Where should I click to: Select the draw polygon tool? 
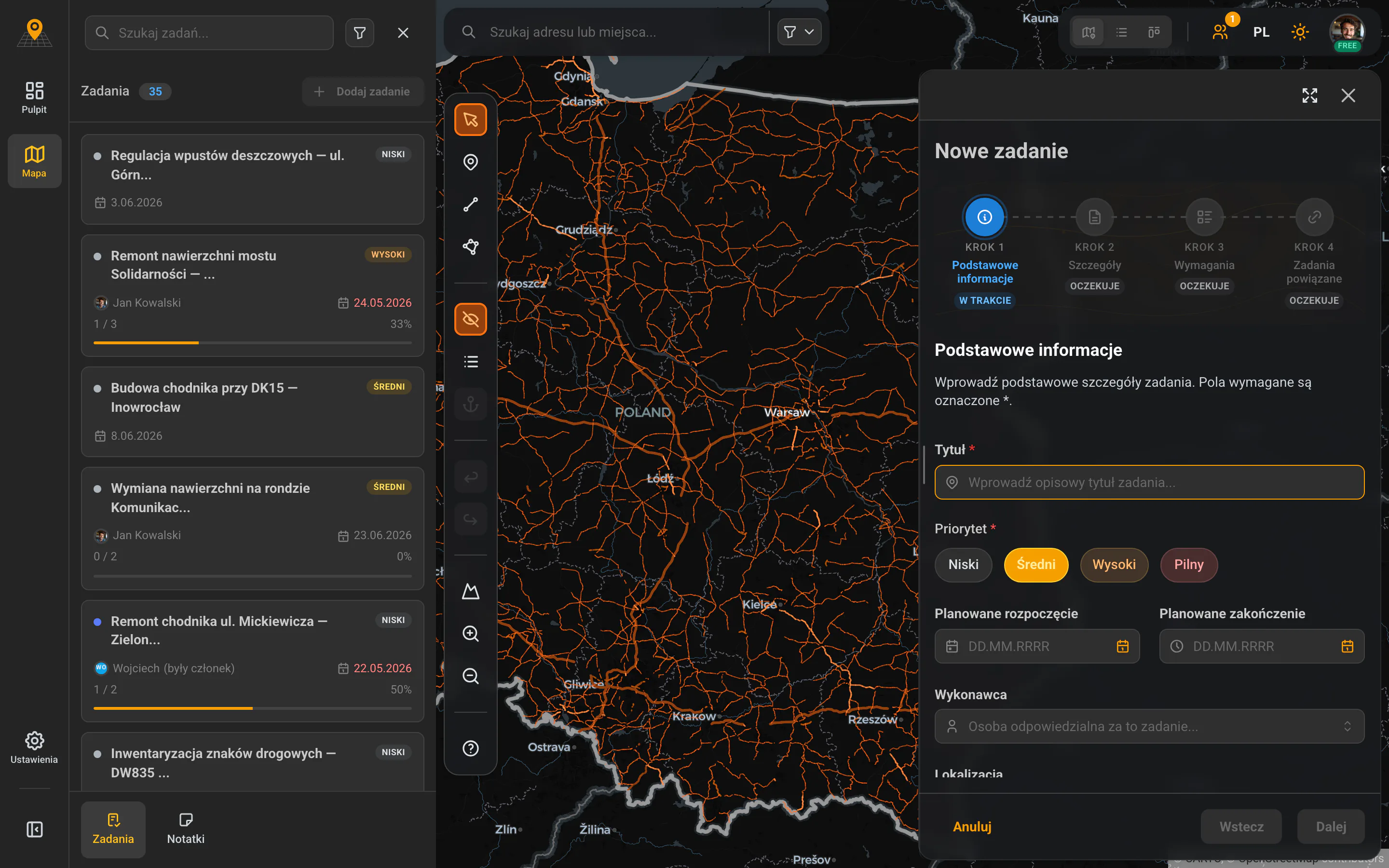(x=471, y=247)
